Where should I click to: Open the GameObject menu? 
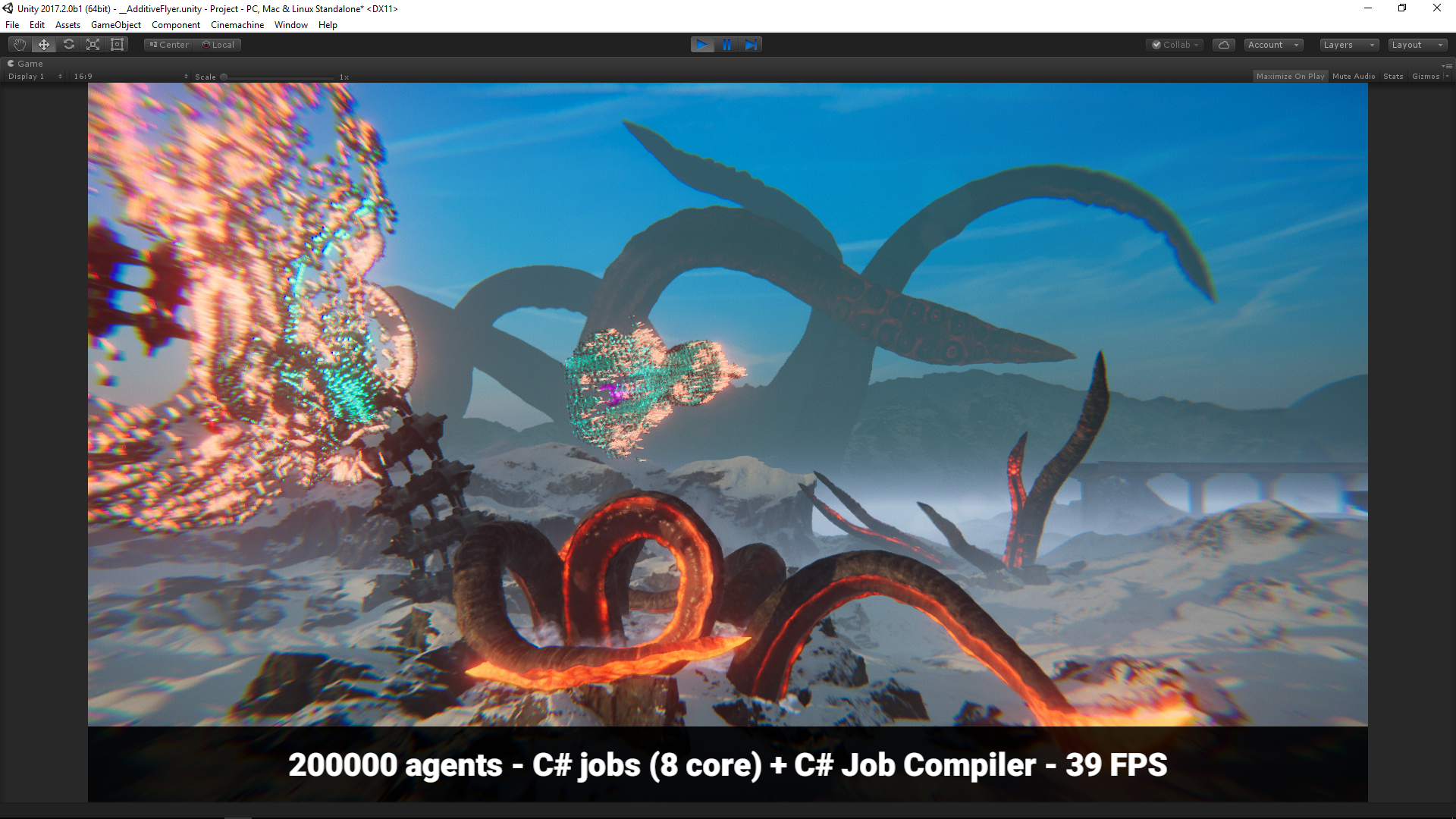point(115,25)
